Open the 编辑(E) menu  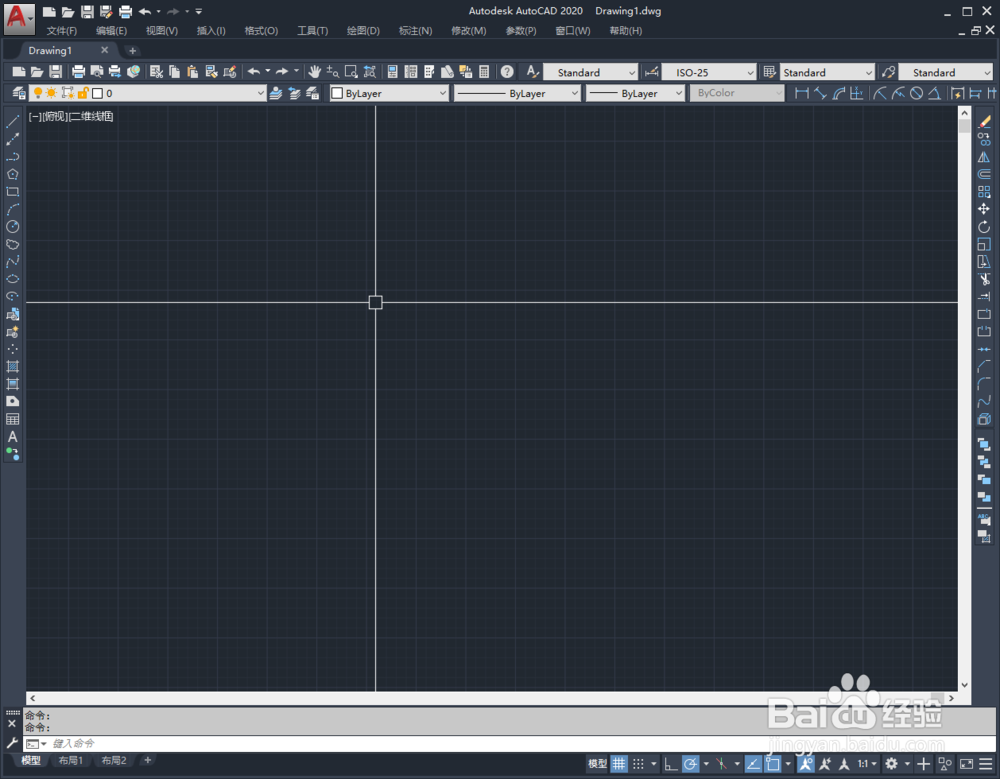tap(111, 31)
